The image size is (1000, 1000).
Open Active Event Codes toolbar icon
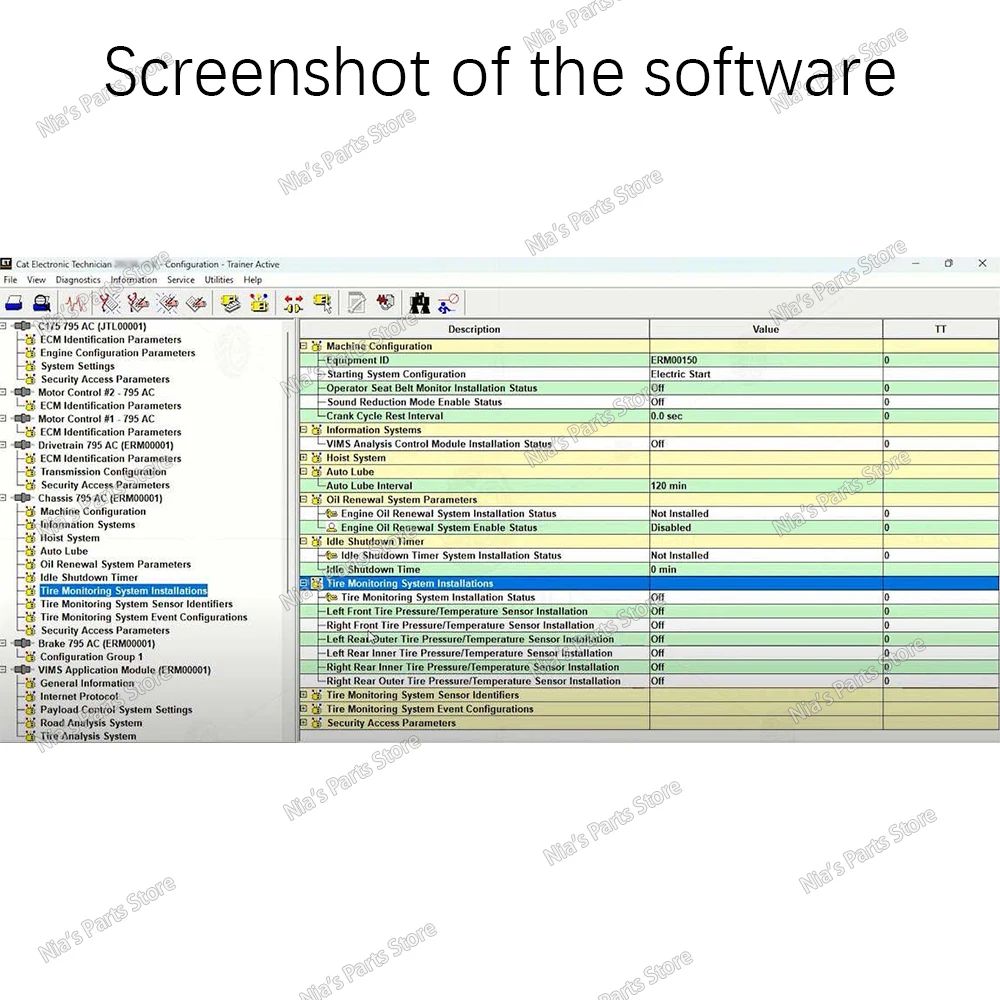coord(168,303)
